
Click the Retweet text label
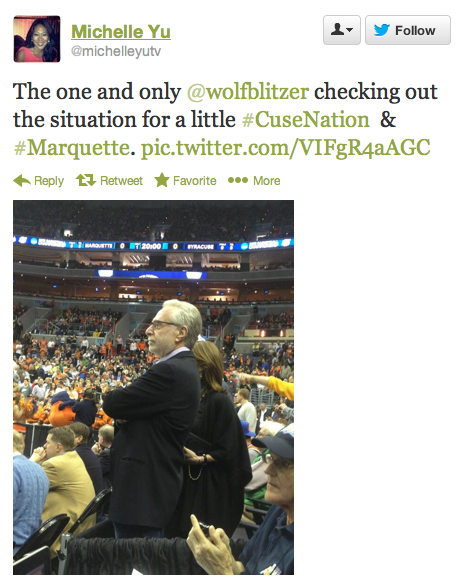(x=121, y=181)
